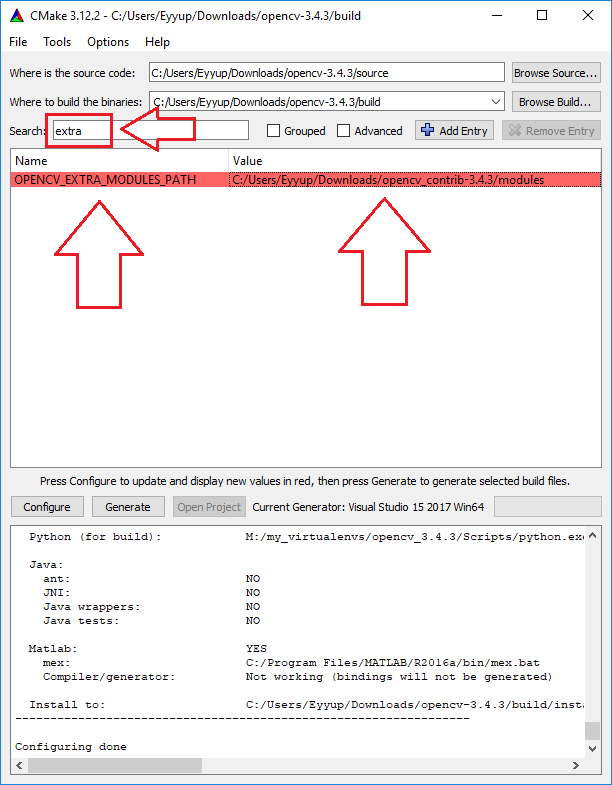Image resolution: width=612 pixels, height=785 pixels.
Task: Maximize the CMake window
Action: [x=542, y=16]
